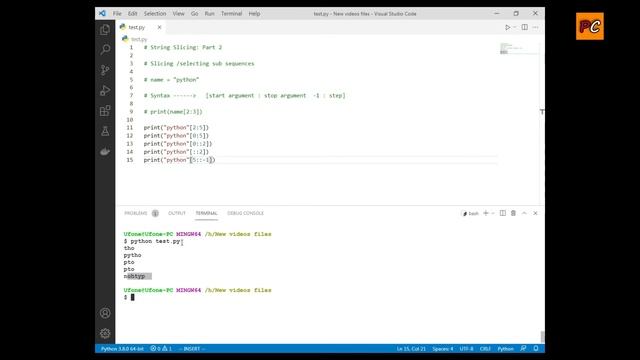Create a new terminal with plus icon
This screenshot has width=640, height=360.
pos(486,213)
